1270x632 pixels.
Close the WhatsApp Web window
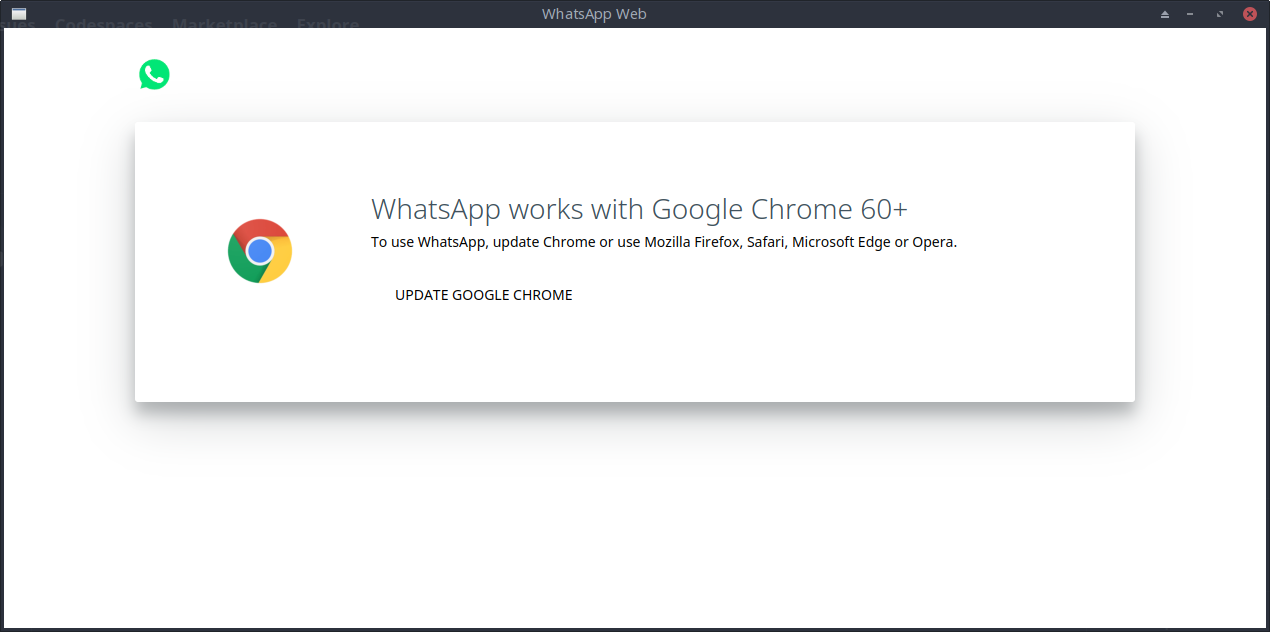click(1249, 14)
